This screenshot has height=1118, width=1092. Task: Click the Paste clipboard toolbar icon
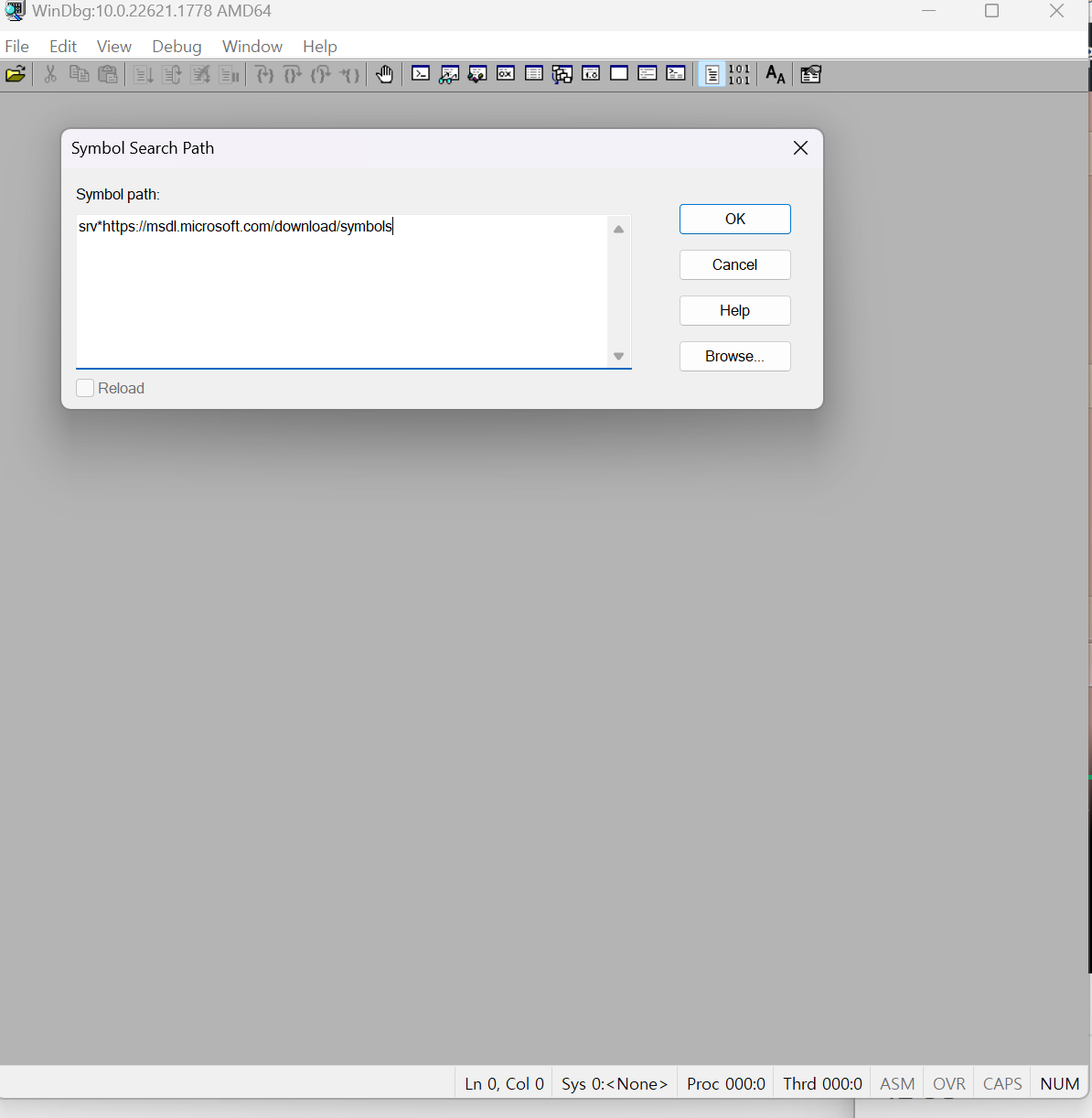click(x=108, y=75)
